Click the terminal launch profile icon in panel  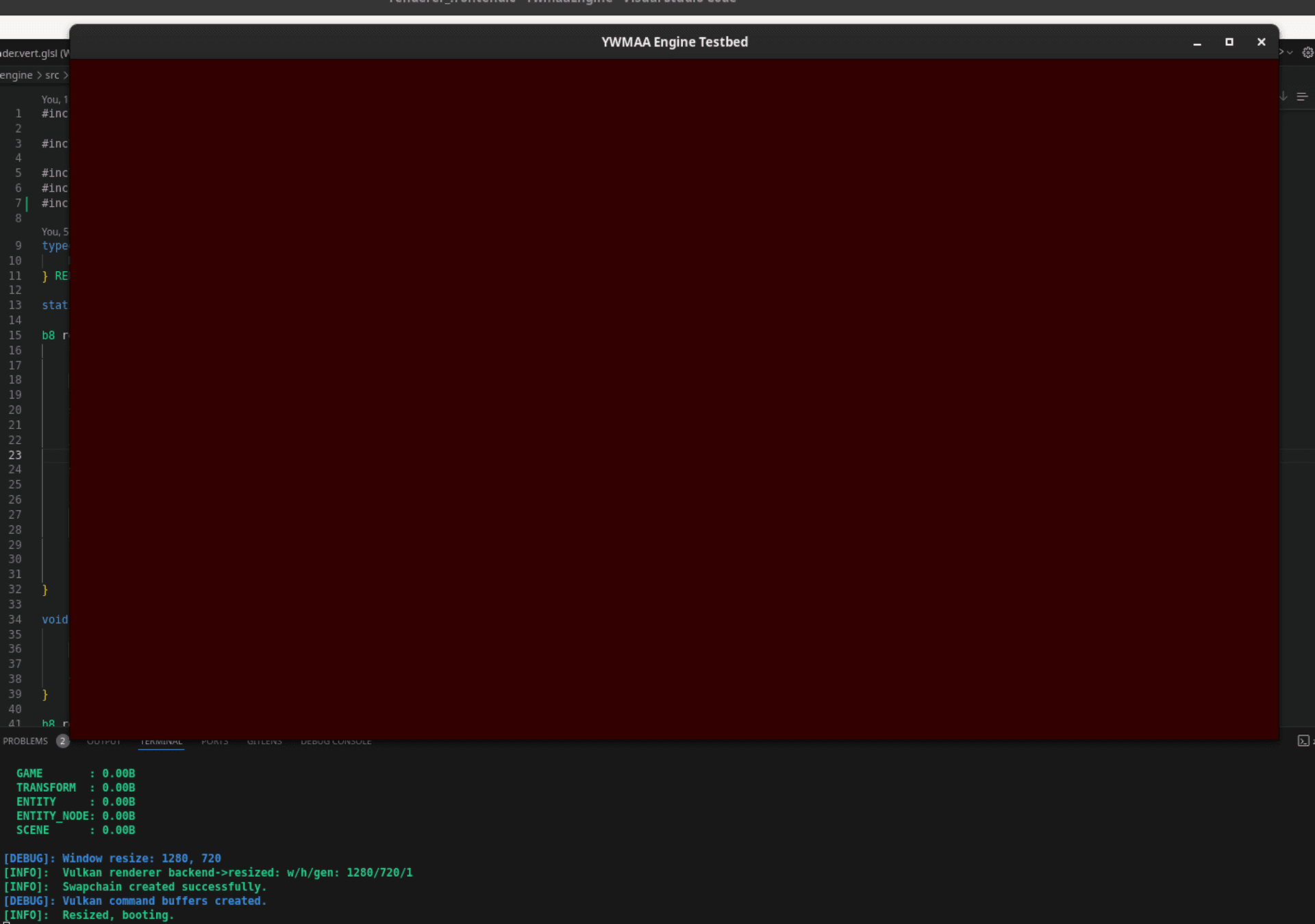pos(1303,741)
